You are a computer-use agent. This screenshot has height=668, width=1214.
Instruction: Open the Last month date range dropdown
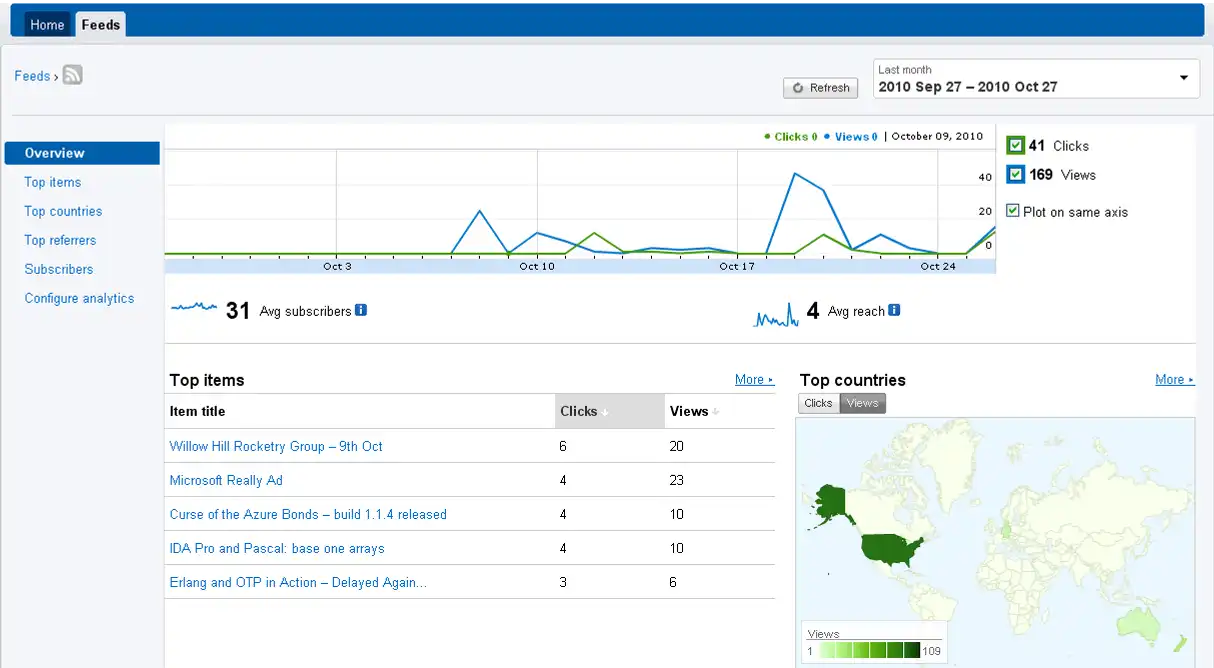tap(1037, 78)
